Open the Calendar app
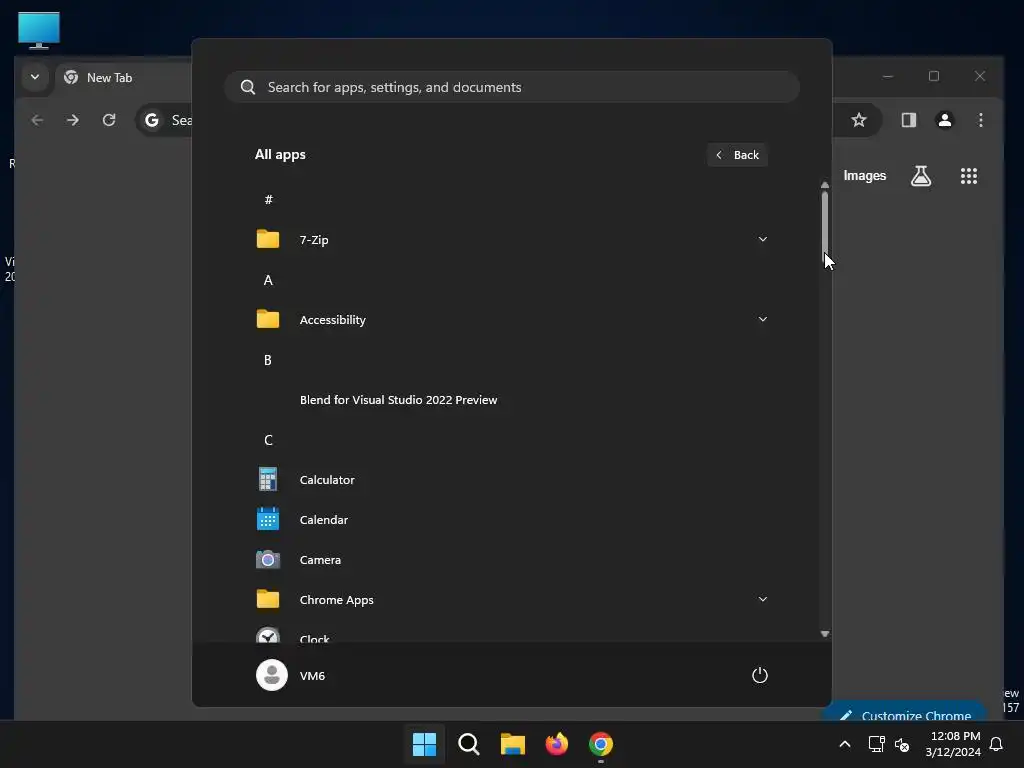1024x768 pixels. [511, 520]
